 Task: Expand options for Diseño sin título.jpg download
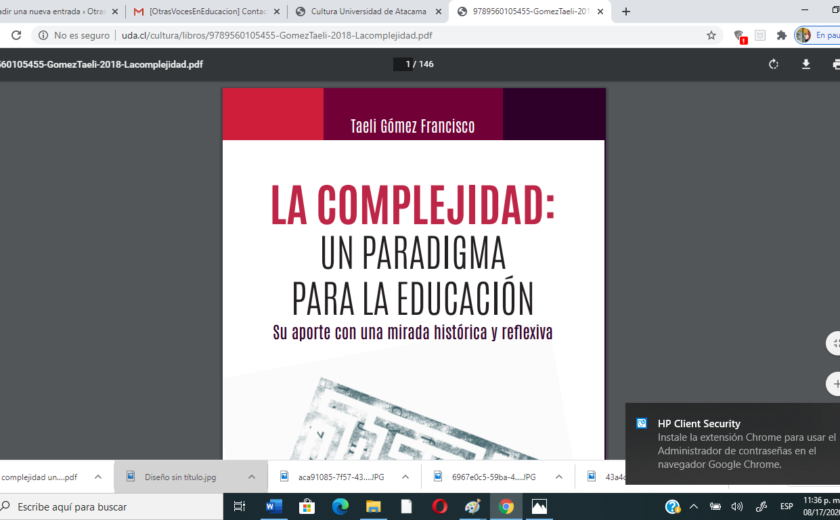click(252, 477)
